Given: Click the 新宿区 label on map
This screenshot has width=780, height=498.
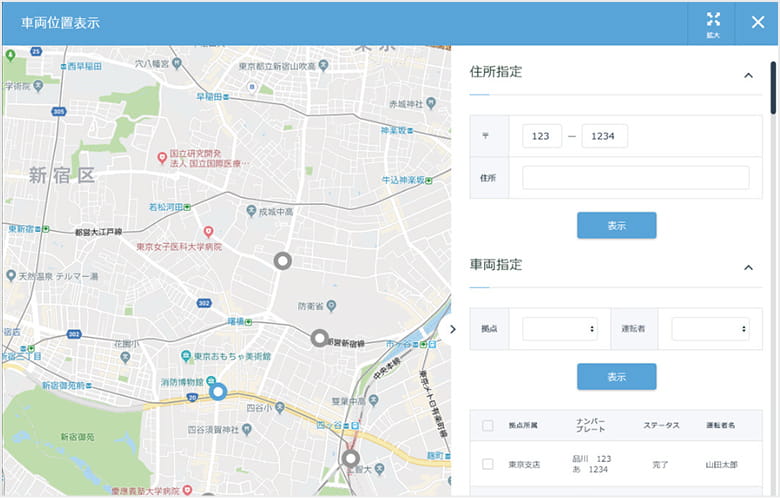Looking at the screenshot, I should (x=62, y=175).
